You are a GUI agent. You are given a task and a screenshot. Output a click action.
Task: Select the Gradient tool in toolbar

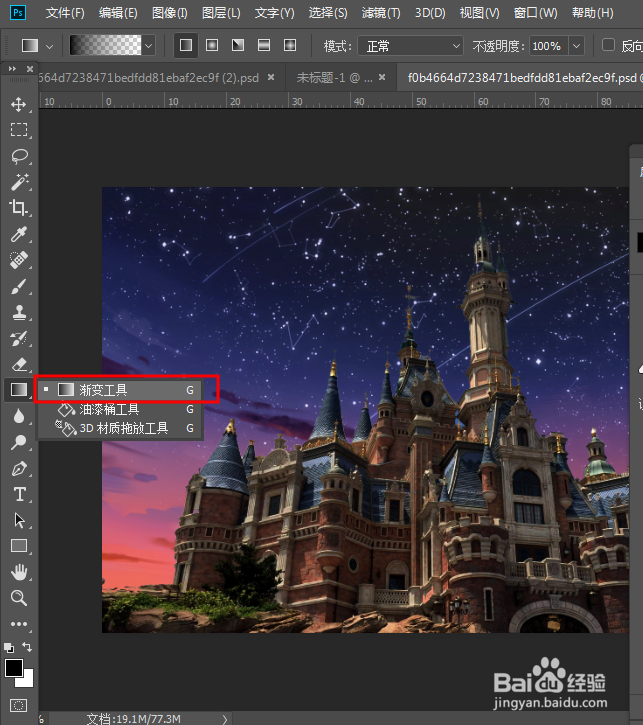point(18,390)
